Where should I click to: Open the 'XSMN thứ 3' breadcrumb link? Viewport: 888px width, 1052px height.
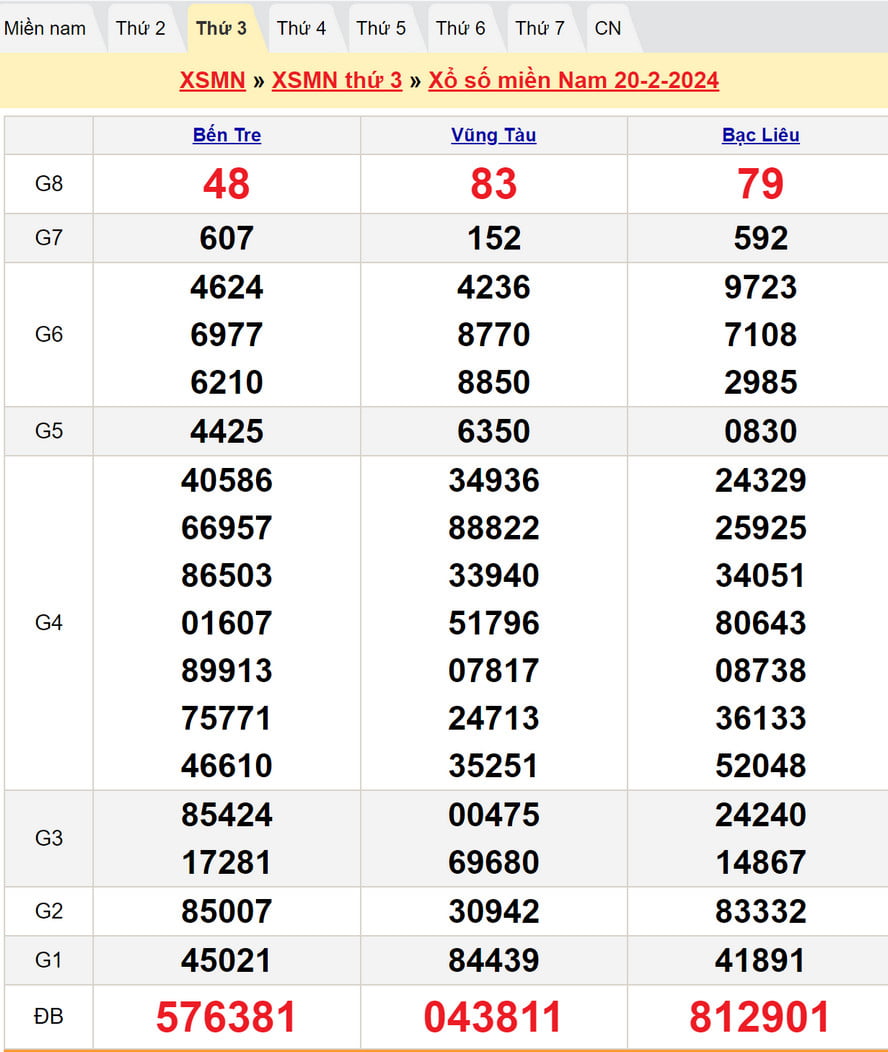(337, 81)
